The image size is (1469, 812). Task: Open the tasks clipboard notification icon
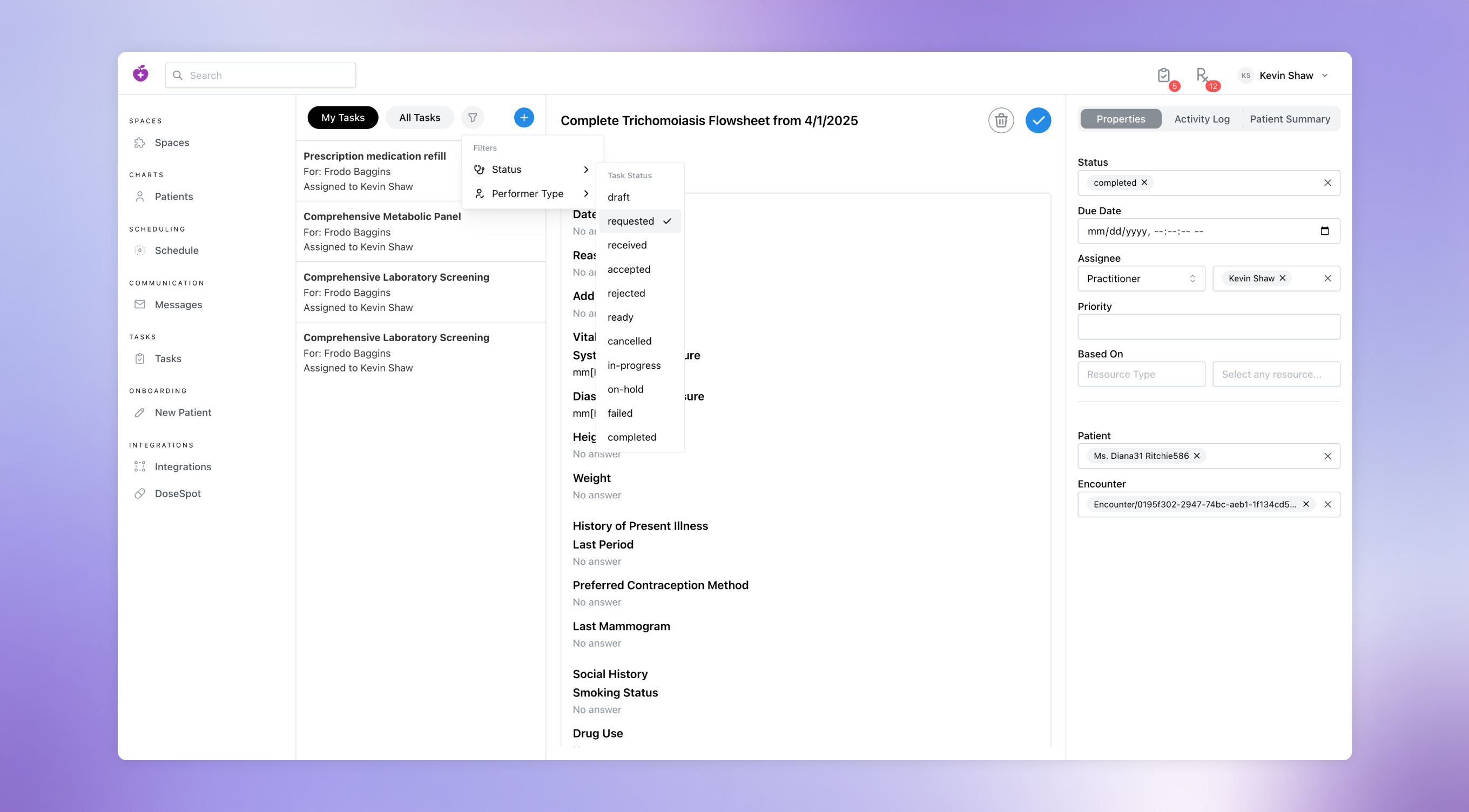[x=1164, y=75]
